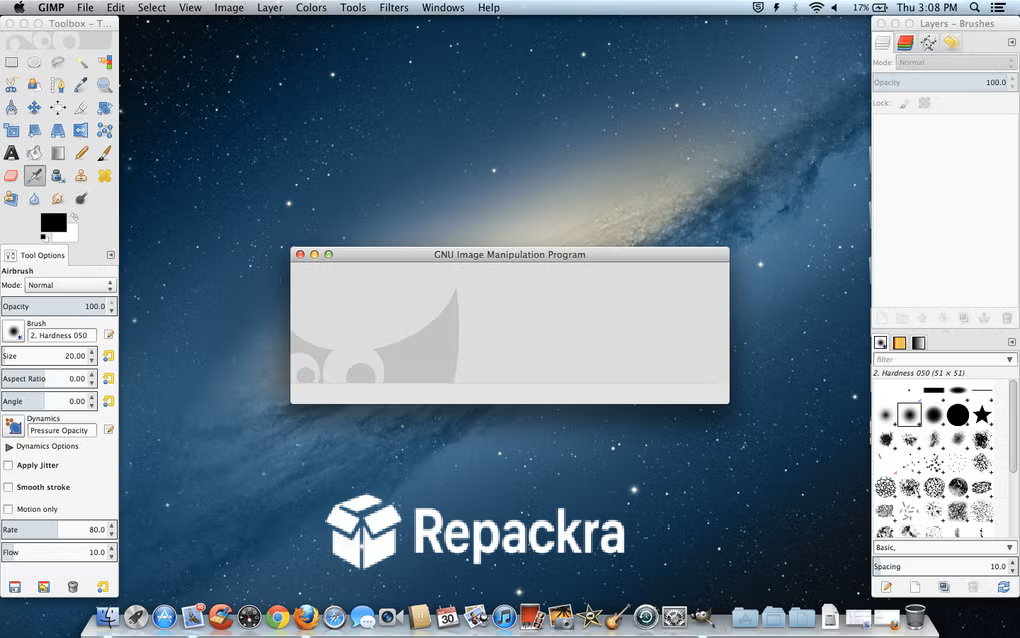Select the Cage Transform tool
Image resolution: width=1020 pixels, height=638 pixels.
point(105,131)
